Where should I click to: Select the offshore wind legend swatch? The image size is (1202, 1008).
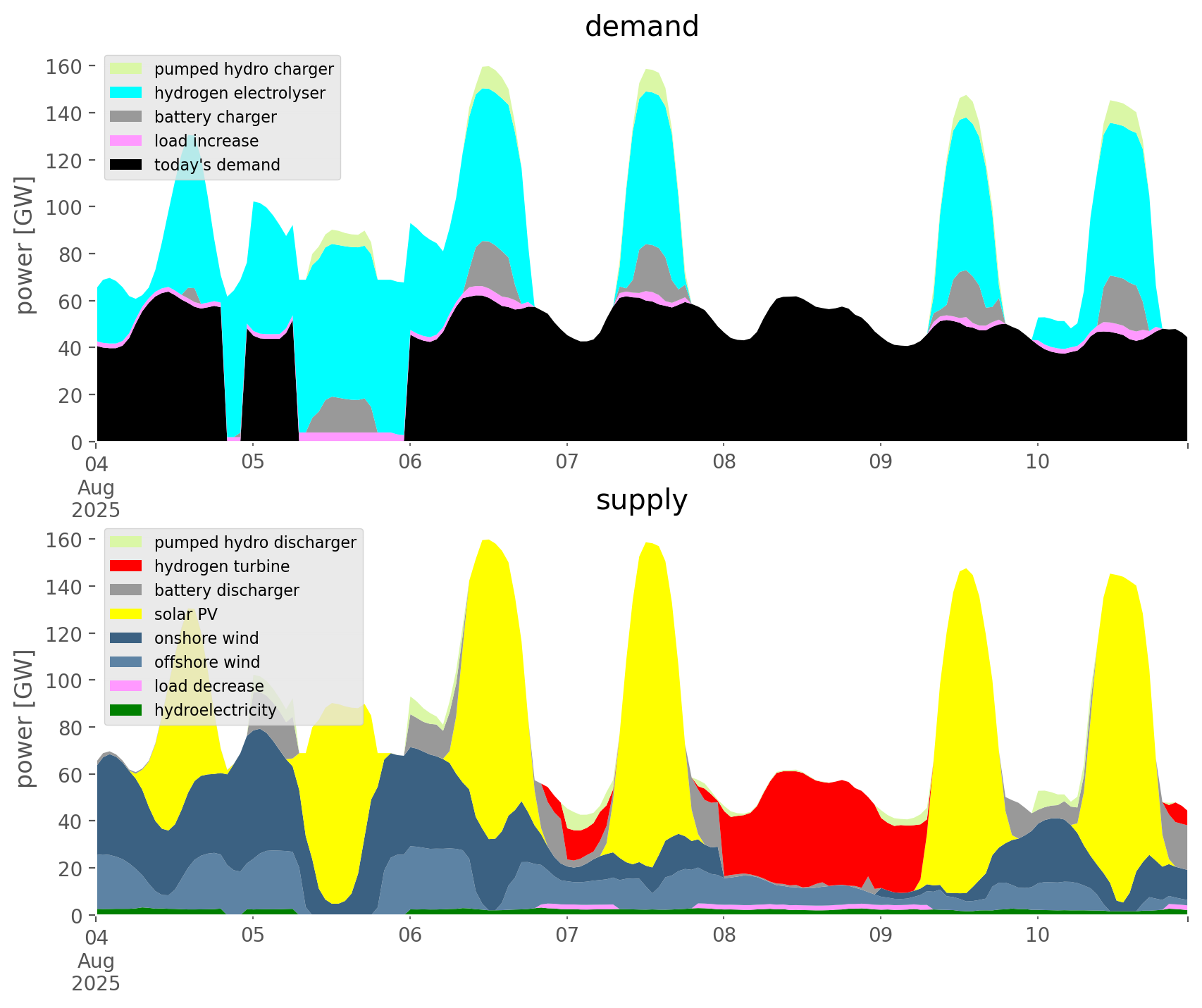126,662
